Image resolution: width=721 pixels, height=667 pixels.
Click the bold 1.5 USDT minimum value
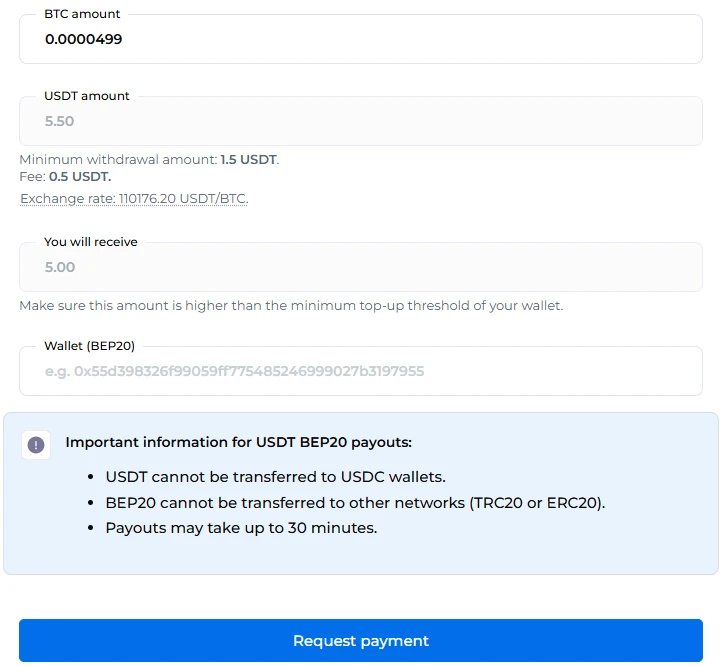(x=249, y=160)
